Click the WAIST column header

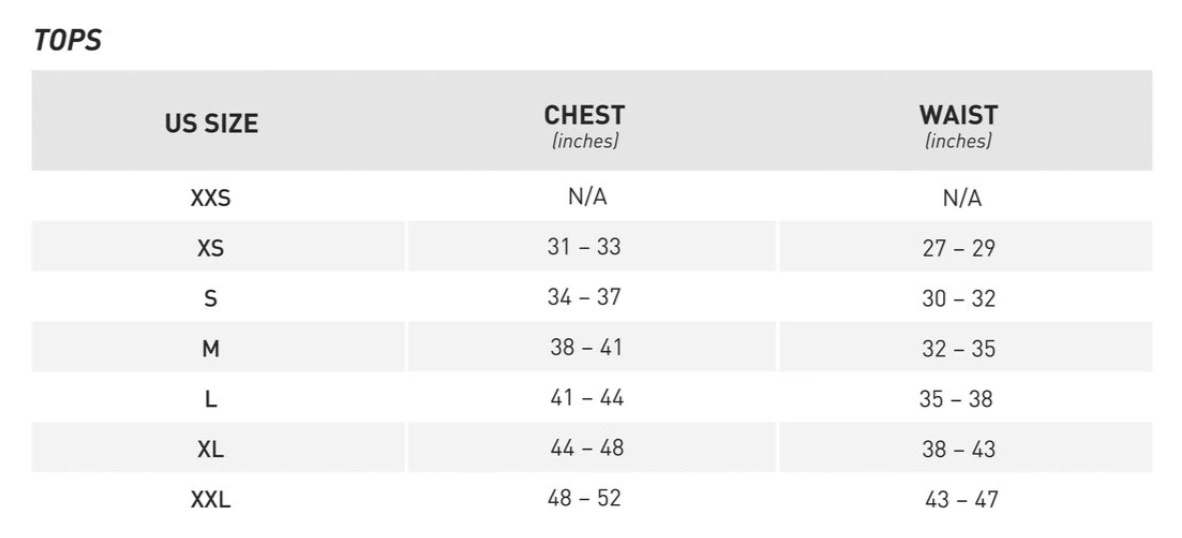click(x=958, y=116)
